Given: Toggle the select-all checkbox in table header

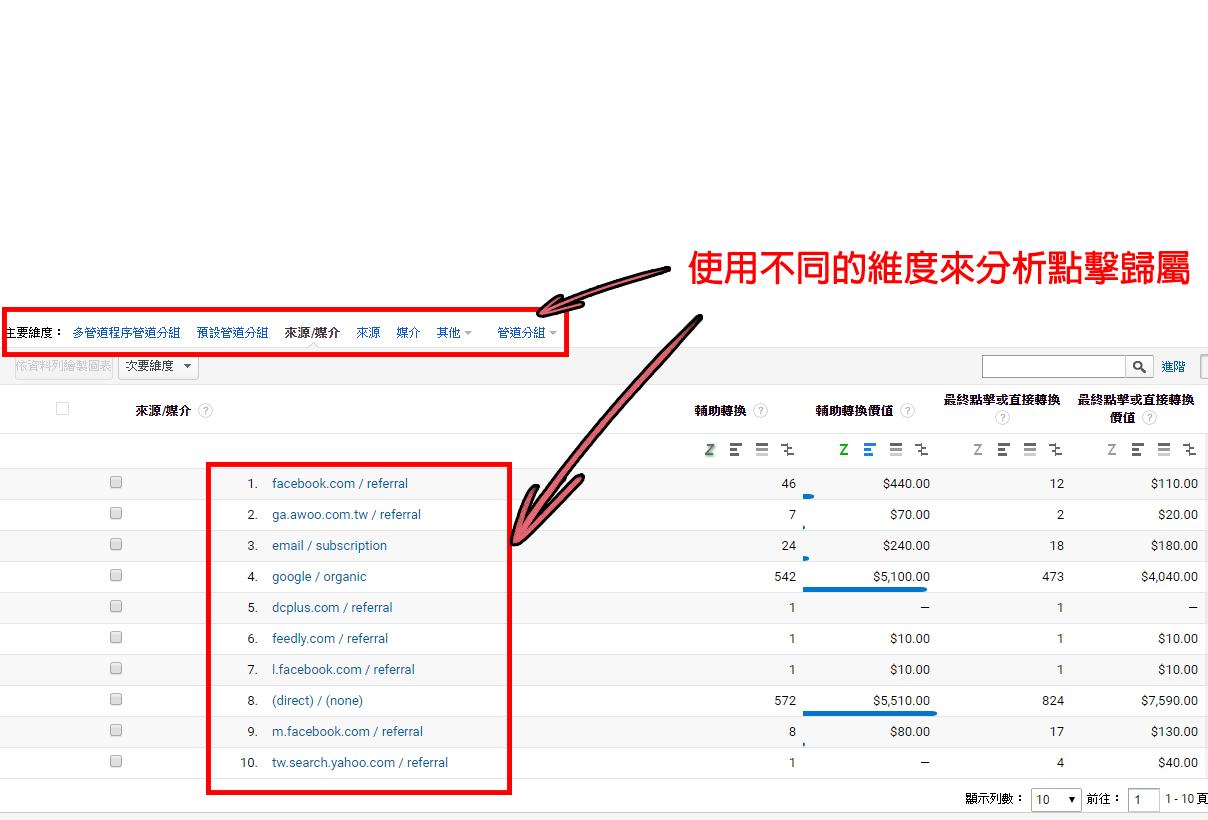Looking at the screenshot, I should [62, 408].
